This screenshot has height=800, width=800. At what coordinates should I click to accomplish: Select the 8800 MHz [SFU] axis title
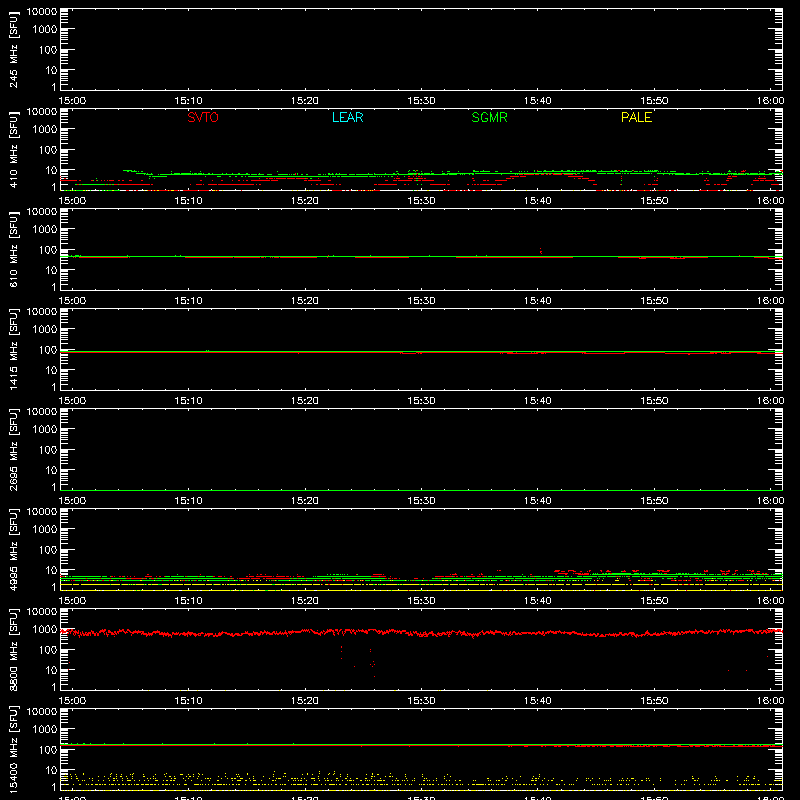coord(13,649)
